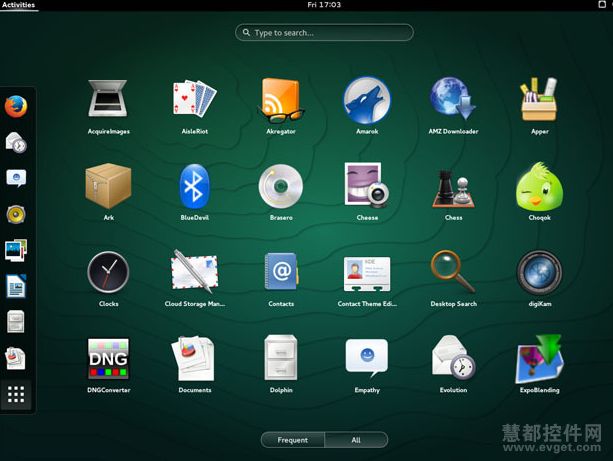Switch to the All apps view
The height and width of the screenshot is (461, 613).
pyautogui.click(x=356, y=440)
